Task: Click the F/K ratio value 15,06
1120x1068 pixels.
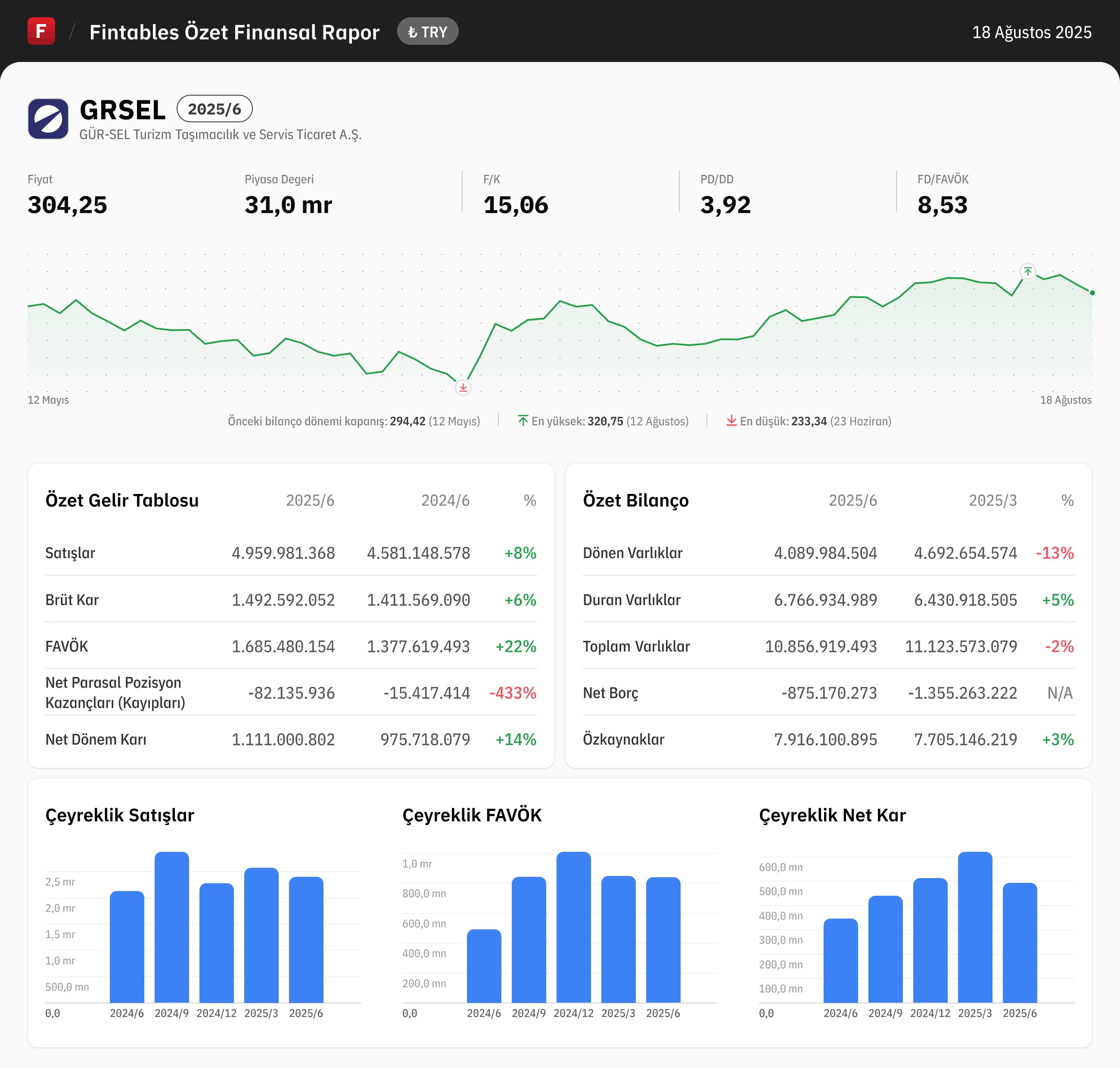Action: (515, 205)
